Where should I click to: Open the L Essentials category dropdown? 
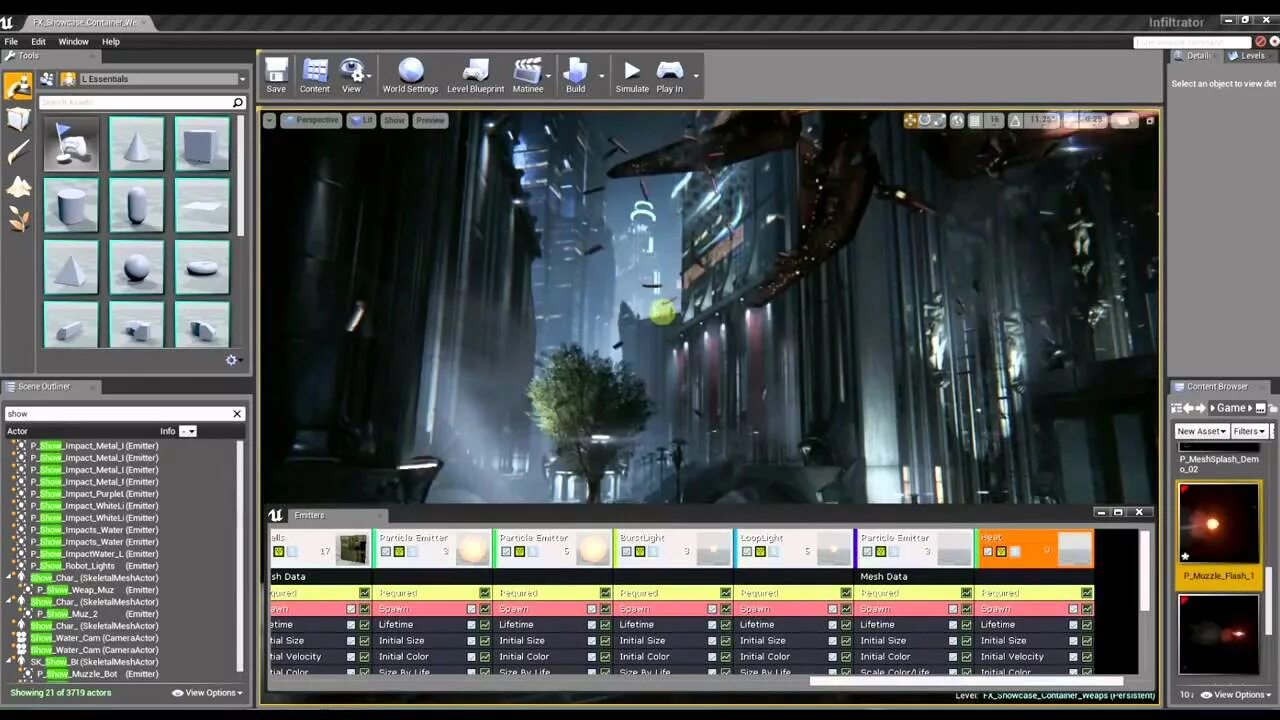pyautogui.click(x=162, y=79)
